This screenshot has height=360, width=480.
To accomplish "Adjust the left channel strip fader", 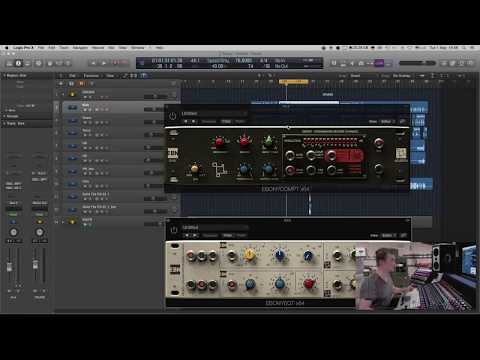I will coord(9,266).
